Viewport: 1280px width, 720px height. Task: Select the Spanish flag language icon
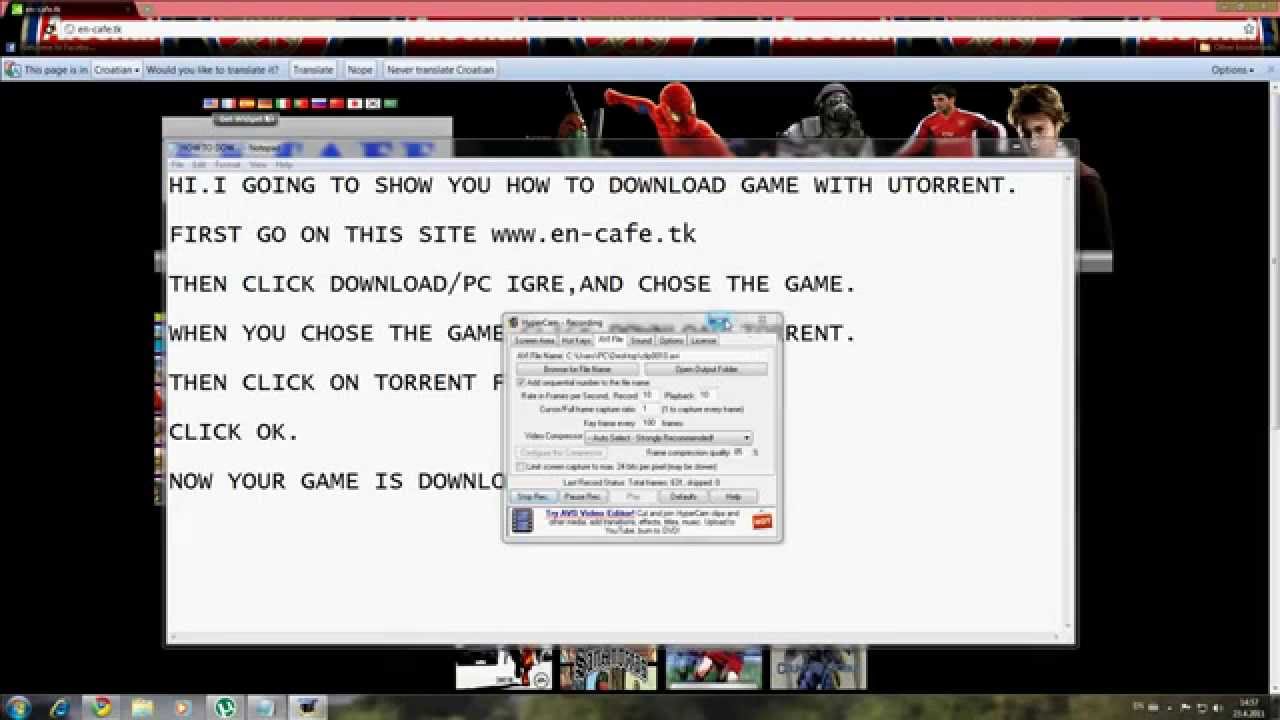[x=247, y=103]
